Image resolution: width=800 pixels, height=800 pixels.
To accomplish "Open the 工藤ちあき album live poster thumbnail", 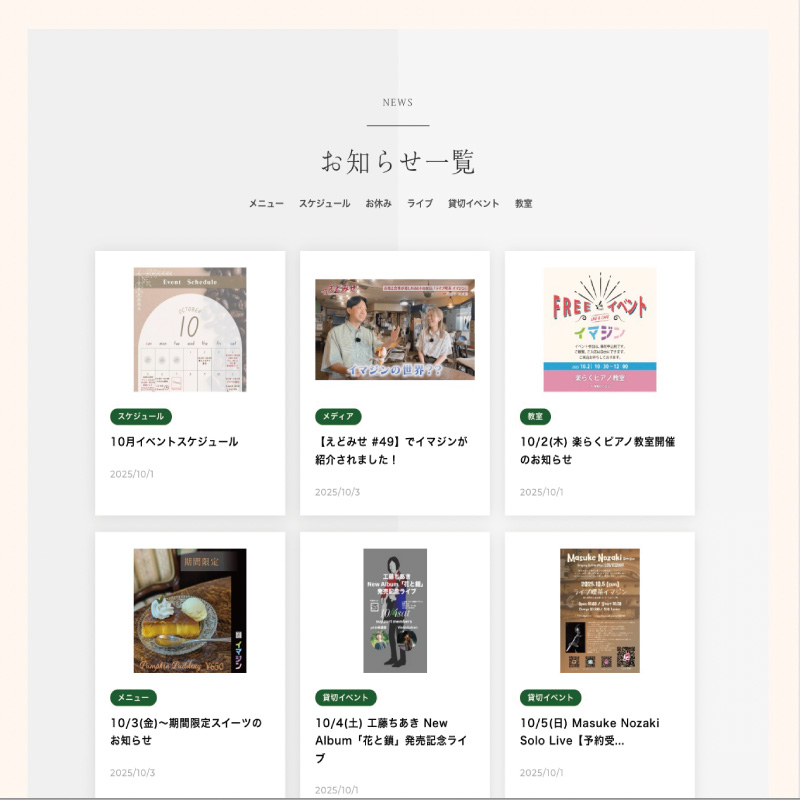I will pyautogui.click(x=395, y=611).
